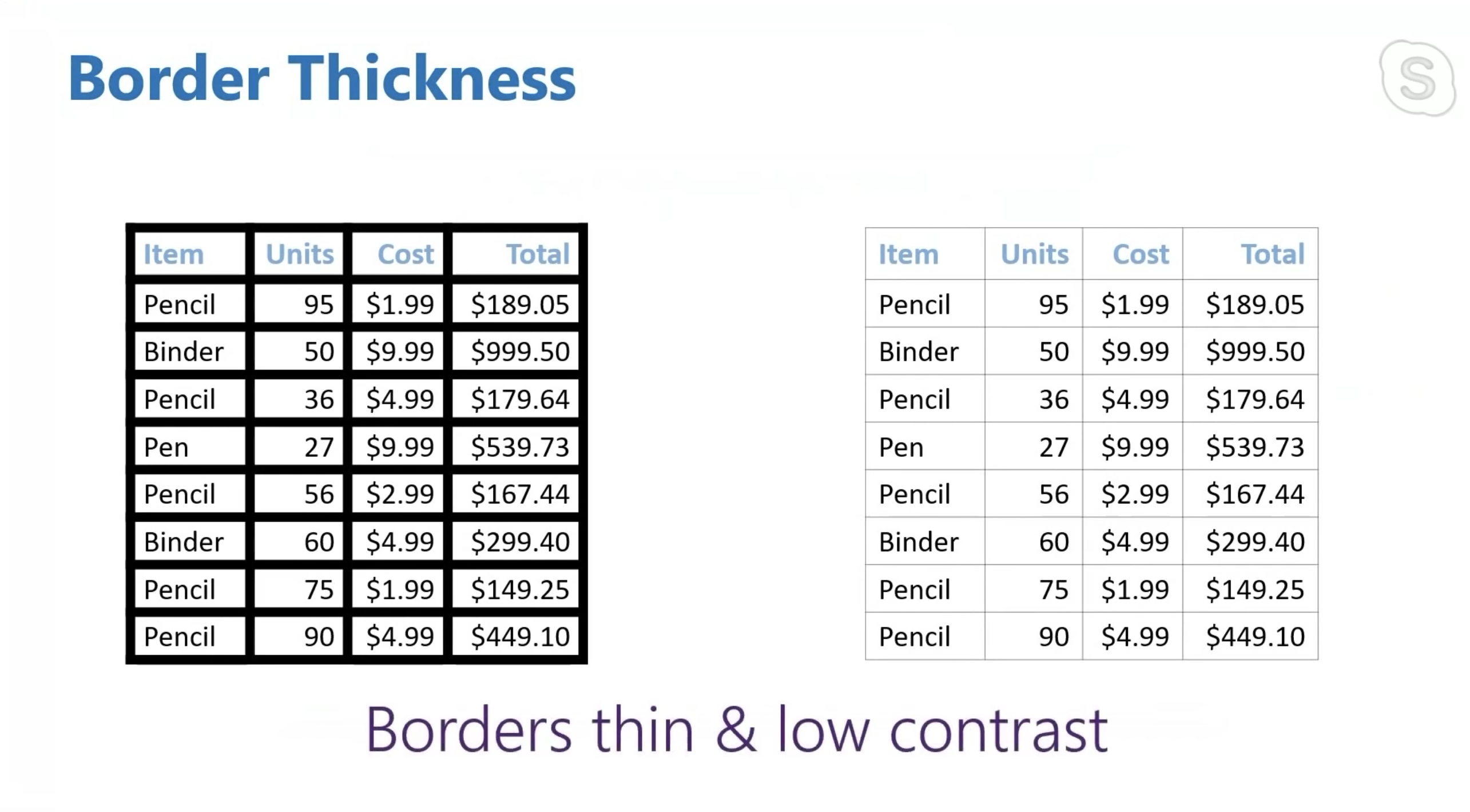The image size is (1470, 812).
Task: Click the $149.25 cell in thin-border table
Action: tap(1250, 588)
